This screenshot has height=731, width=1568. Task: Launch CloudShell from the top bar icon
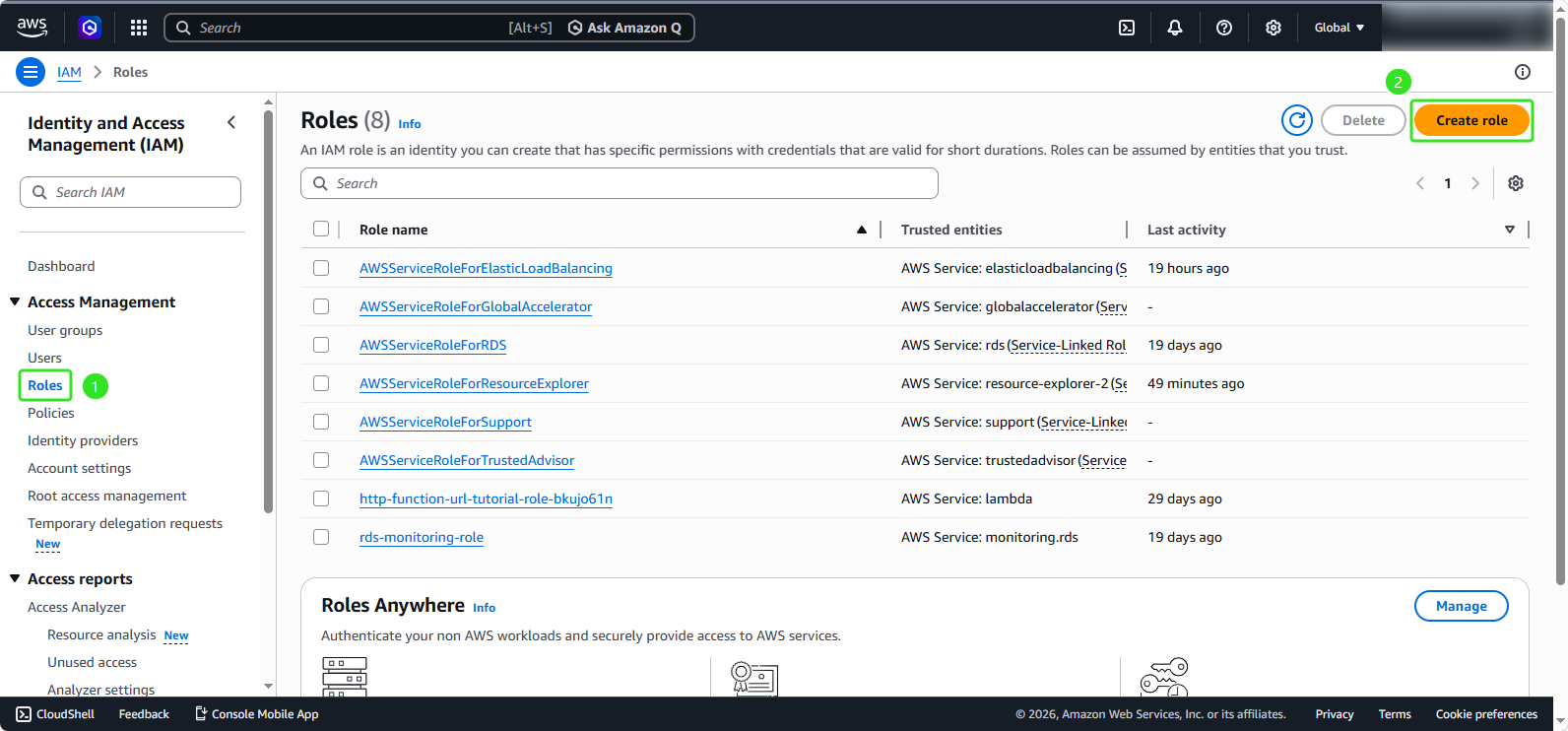point(1127,28)
